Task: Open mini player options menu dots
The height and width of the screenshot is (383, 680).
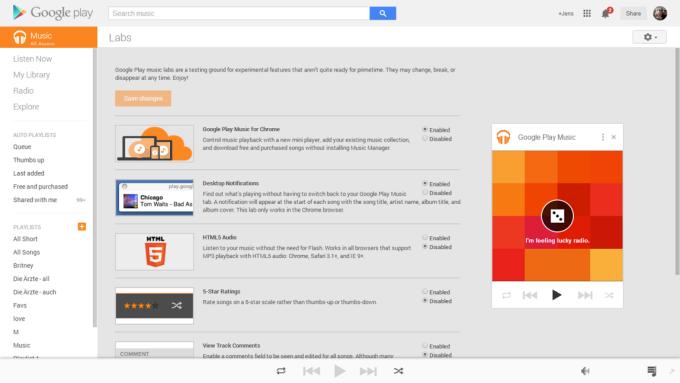Action: tap(602, 137)
